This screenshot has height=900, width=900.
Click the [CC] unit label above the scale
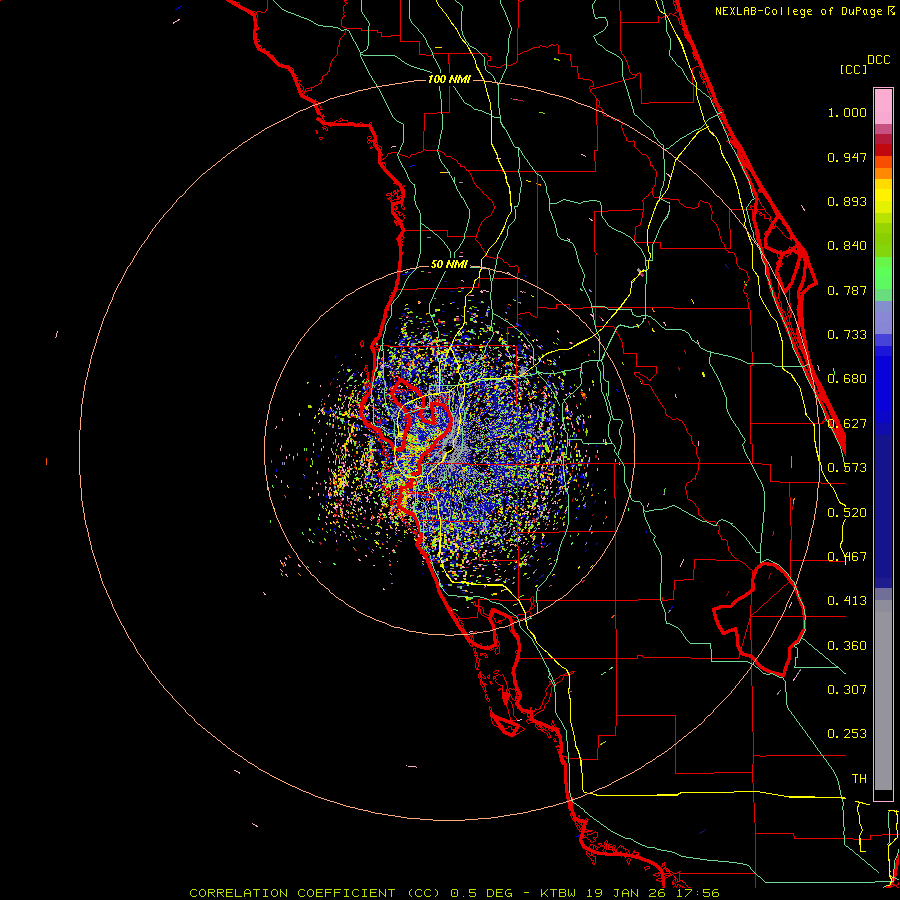(853, 69)
